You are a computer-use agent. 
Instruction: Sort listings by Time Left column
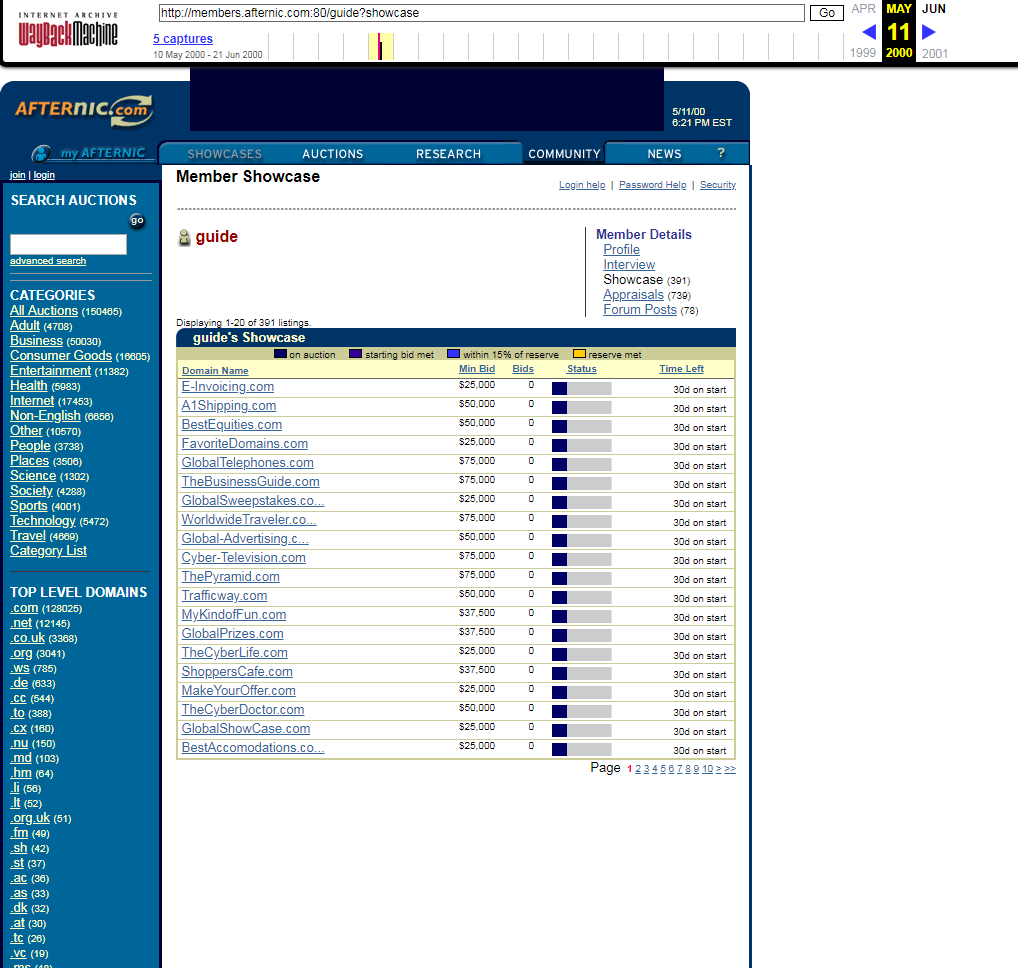[682, 369]
